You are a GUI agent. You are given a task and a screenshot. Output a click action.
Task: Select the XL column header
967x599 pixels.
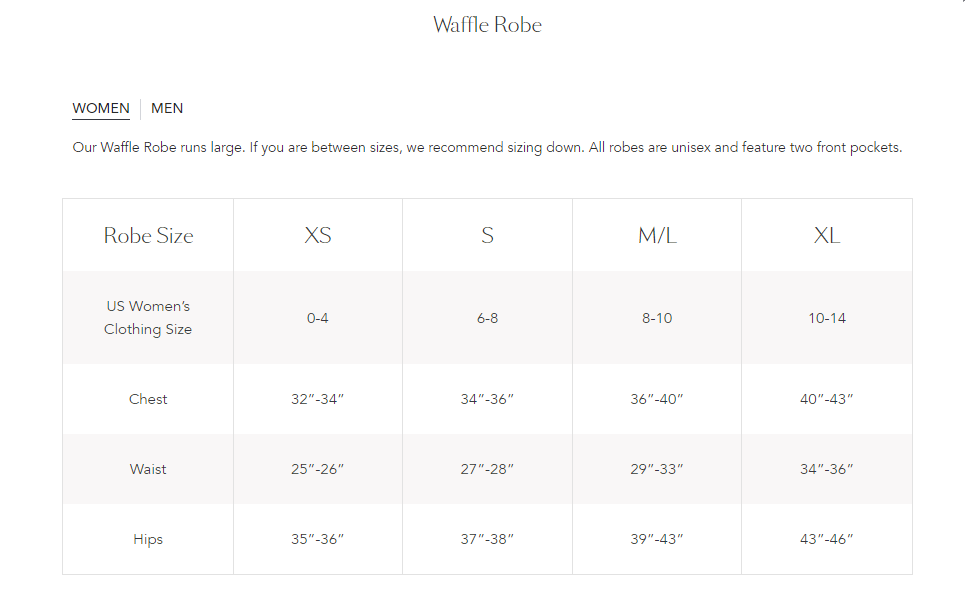(x=827, y=235)
